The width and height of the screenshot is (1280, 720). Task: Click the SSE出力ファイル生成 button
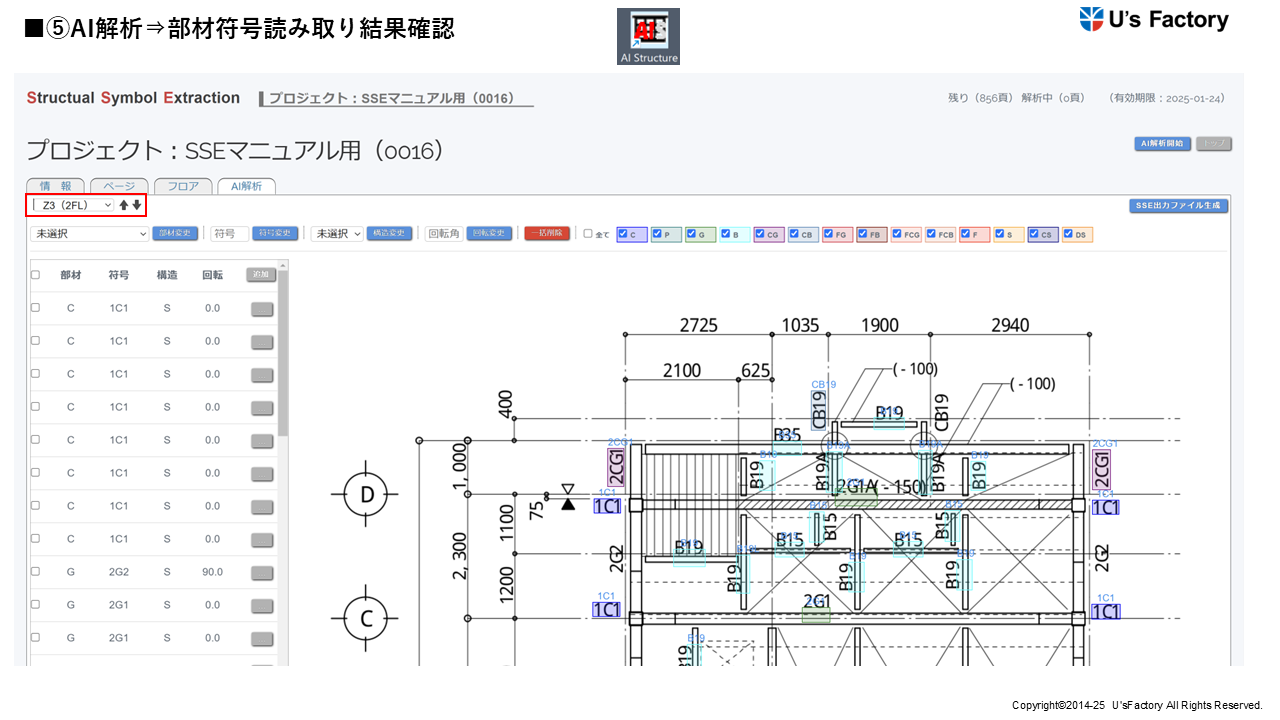pyautogui.click(x=1178, y=206)
